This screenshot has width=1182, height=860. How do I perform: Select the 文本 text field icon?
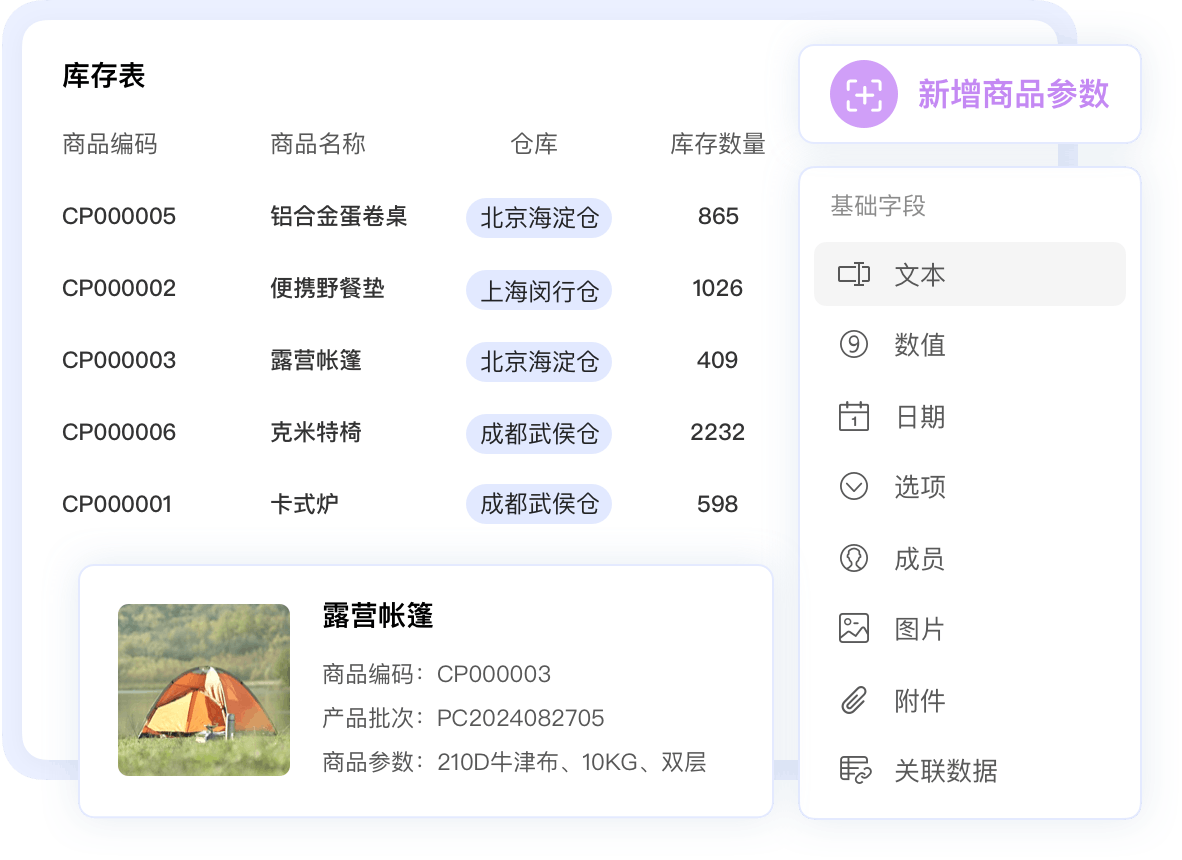pyautogui.click(x=853, y=273)
